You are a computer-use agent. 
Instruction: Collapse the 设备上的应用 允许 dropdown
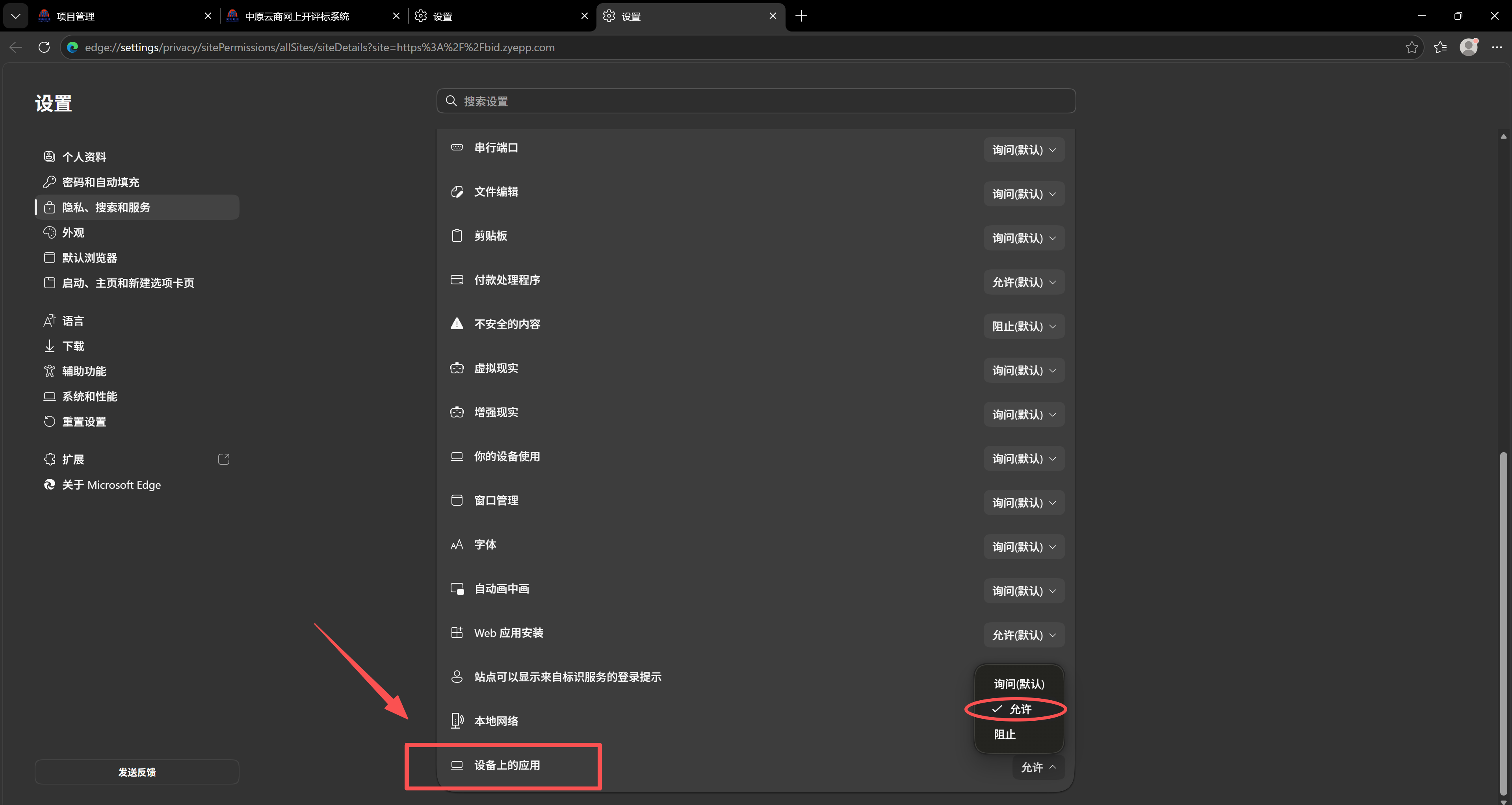(1038, 768)
